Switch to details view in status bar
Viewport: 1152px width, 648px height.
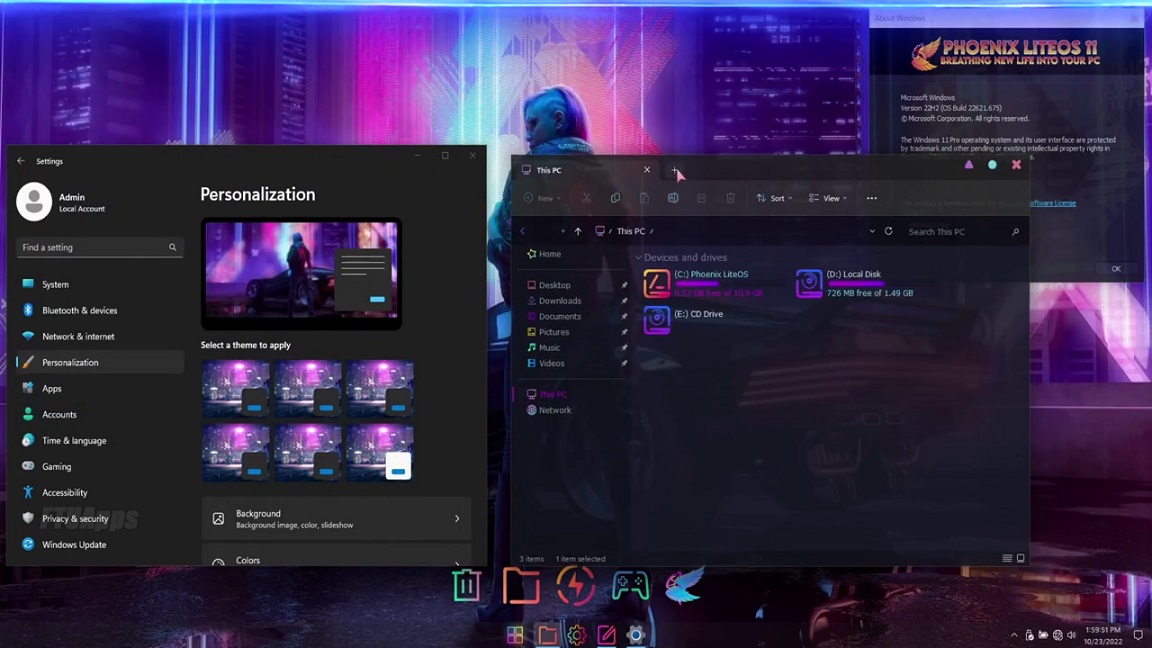1007,558
